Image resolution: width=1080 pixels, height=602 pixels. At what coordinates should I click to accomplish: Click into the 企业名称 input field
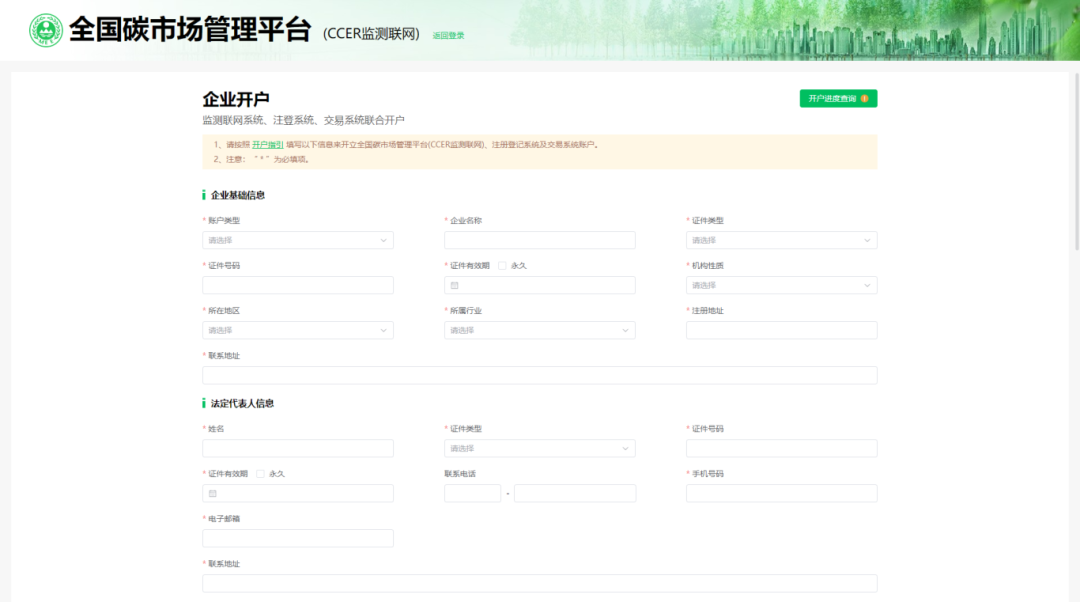click(x=540, y=240)
